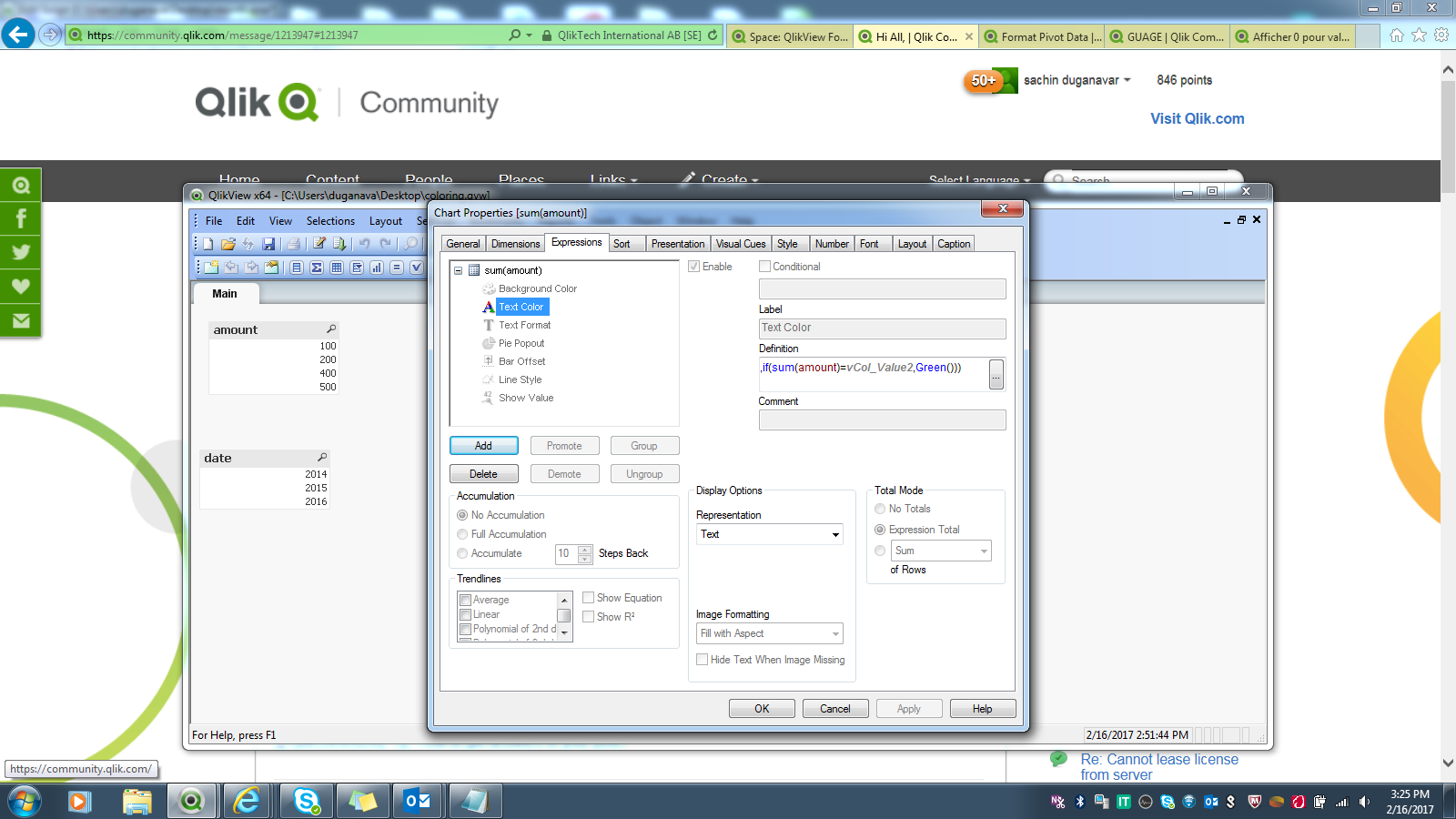Screen dimensions: 1456x819
Task: Click the Facebook share icon in sidebar
Action: click(20, 218)
